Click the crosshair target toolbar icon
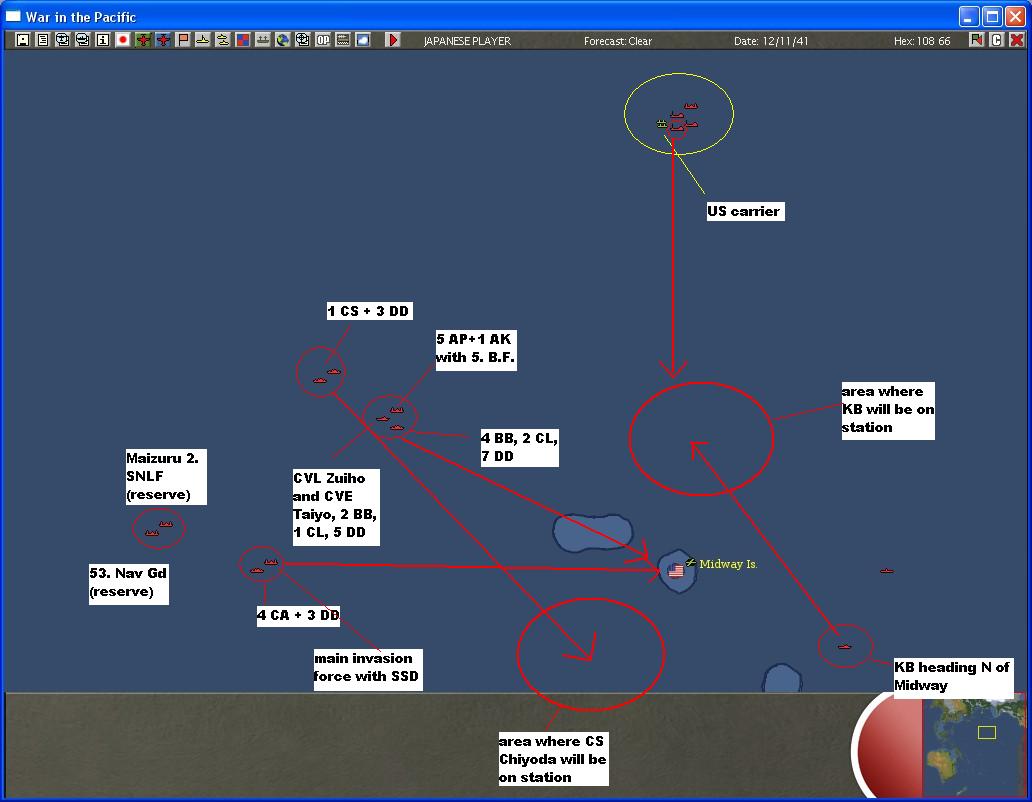The width and height of the screenshot is (1032, 802). (x=303, y=40)
